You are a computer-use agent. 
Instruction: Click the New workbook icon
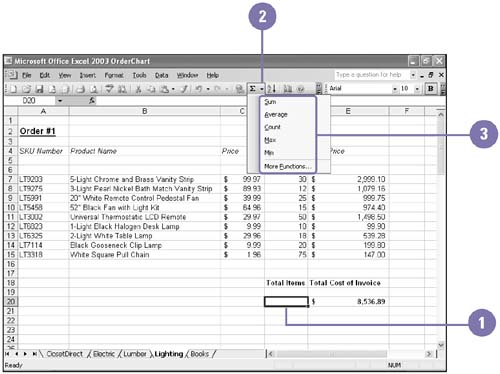point(14,89)
